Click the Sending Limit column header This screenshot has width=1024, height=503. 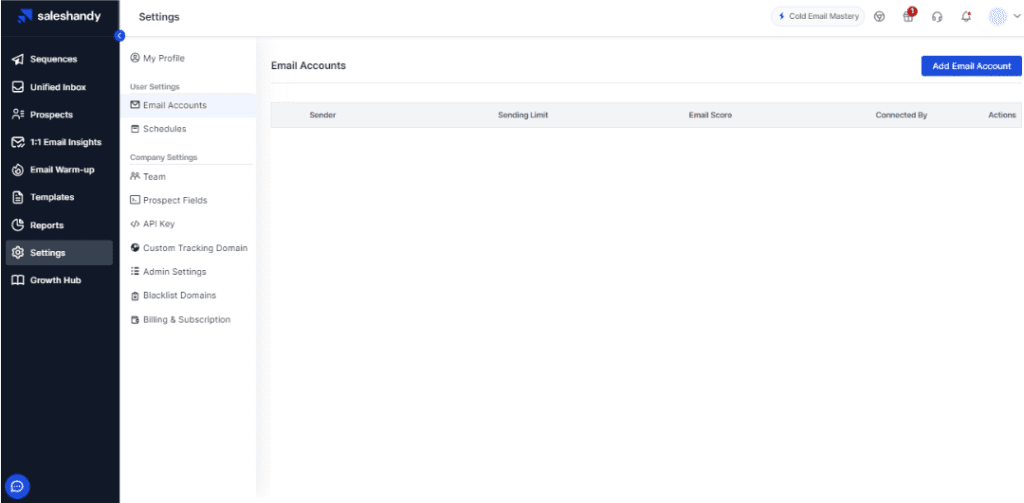point(522,115)
